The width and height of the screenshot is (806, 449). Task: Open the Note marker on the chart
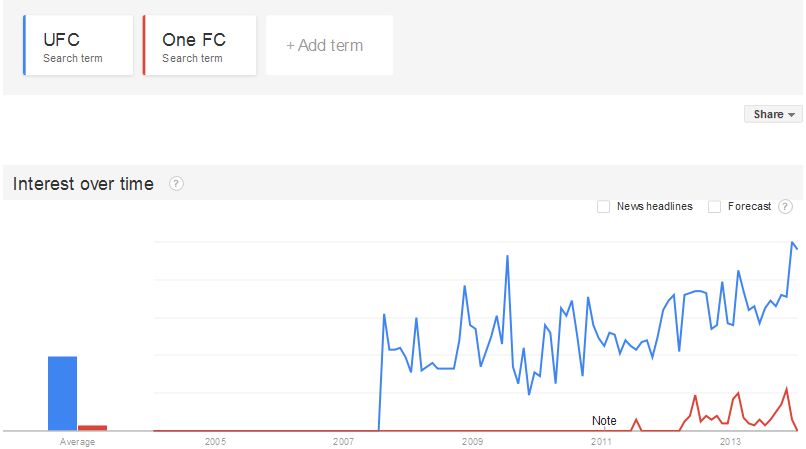click(x=604, y=421)
